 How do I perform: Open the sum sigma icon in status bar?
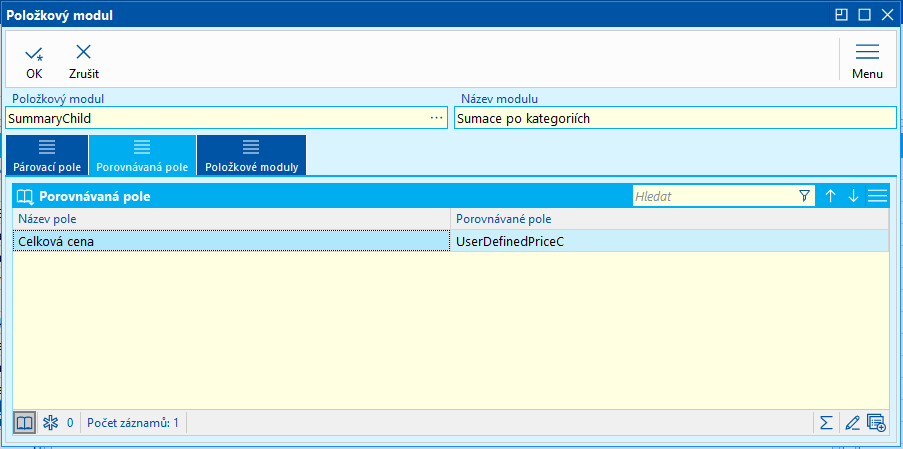click(x=826, y=423)
